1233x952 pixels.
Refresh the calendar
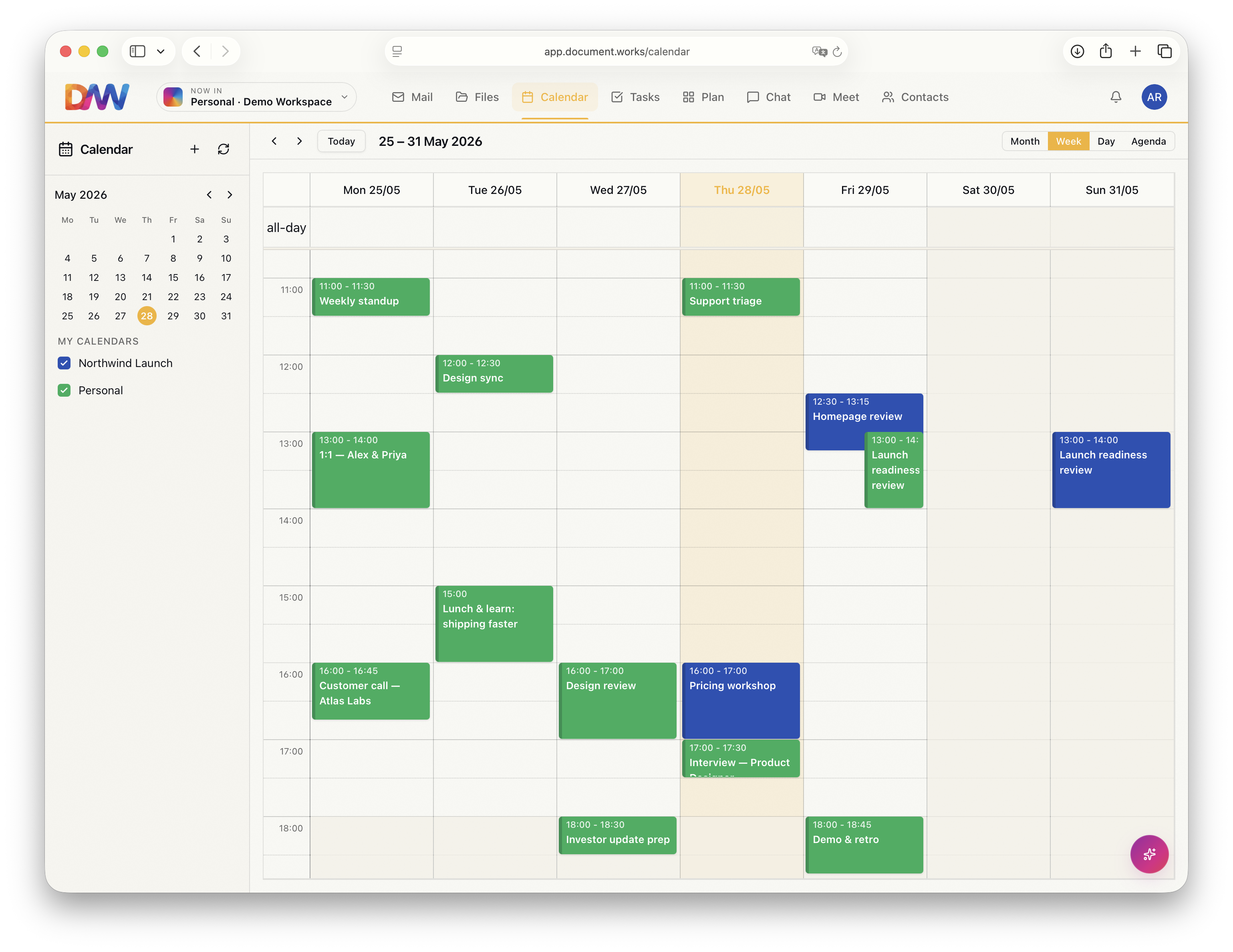point(224,149)
